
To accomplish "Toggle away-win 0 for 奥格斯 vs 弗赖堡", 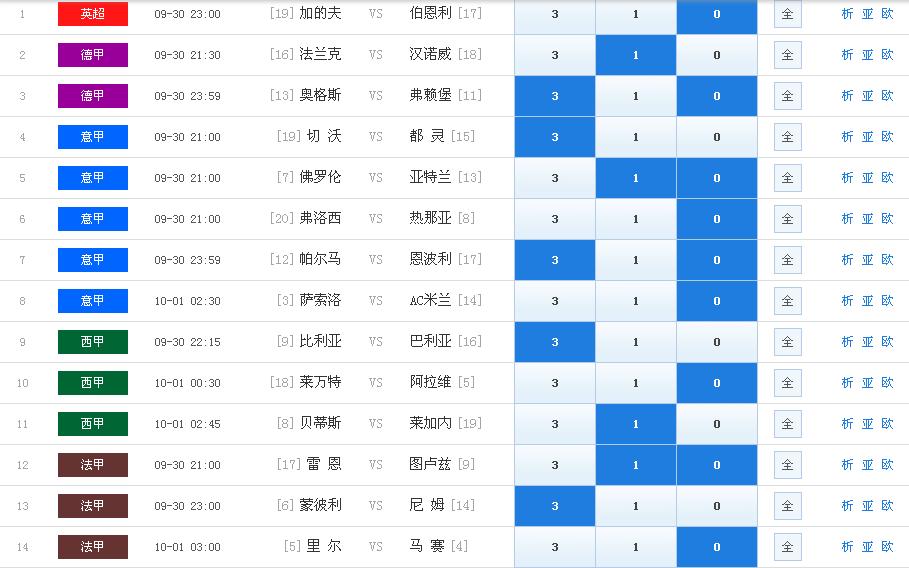I will pos(717,96).
